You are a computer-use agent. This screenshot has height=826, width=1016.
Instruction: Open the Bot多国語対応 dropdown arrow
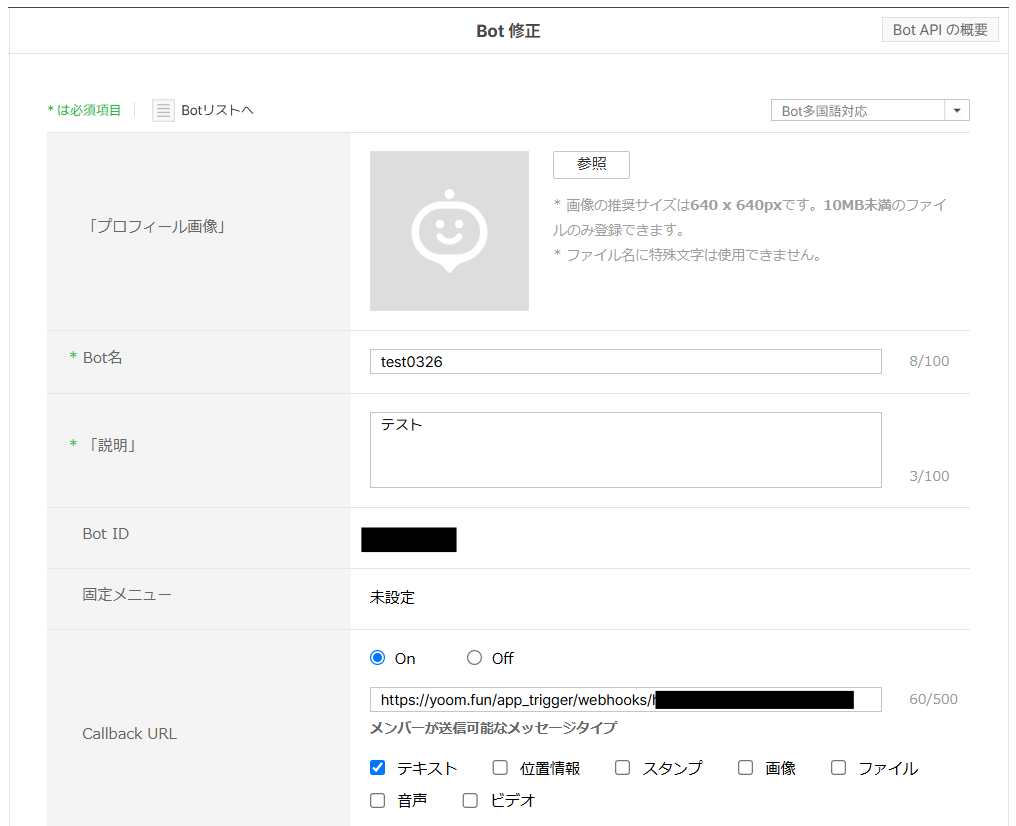coord(957,110)
